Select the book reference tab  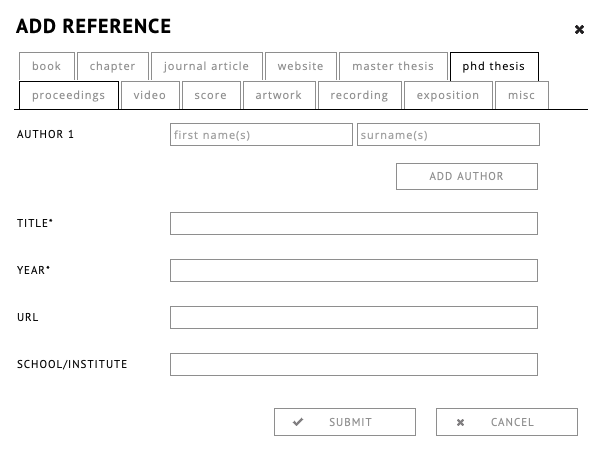click(x=46, y=66)
